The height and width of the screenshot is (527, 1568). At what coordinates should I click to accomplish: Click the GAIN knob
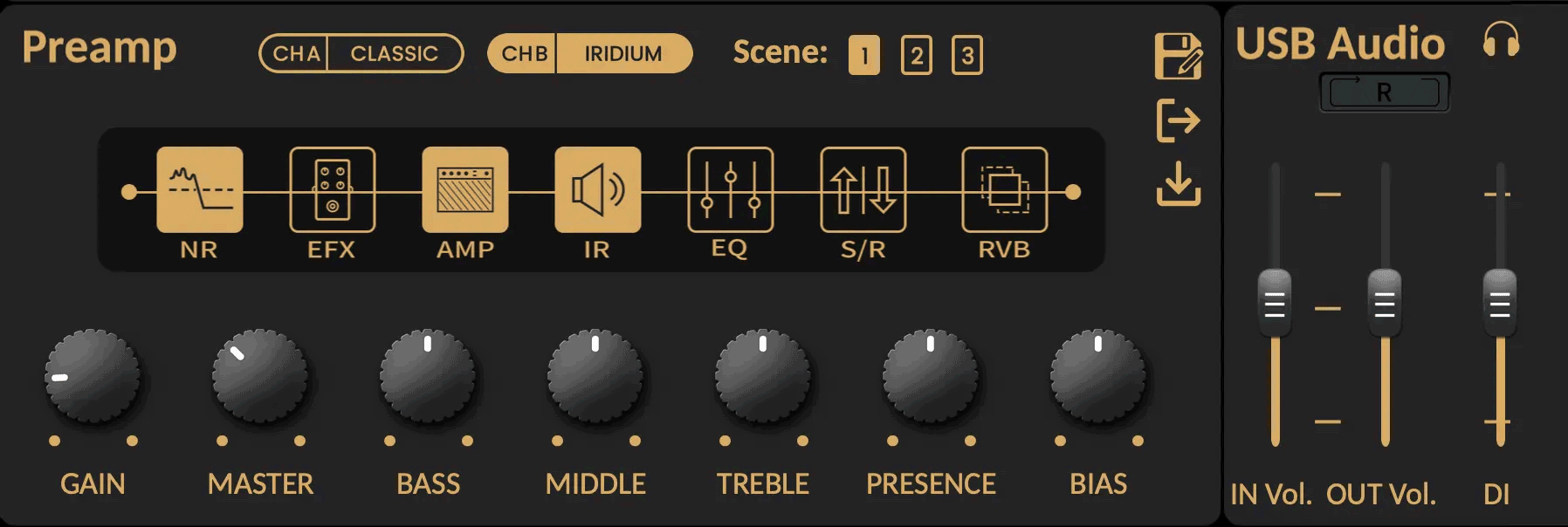(93, 377)
